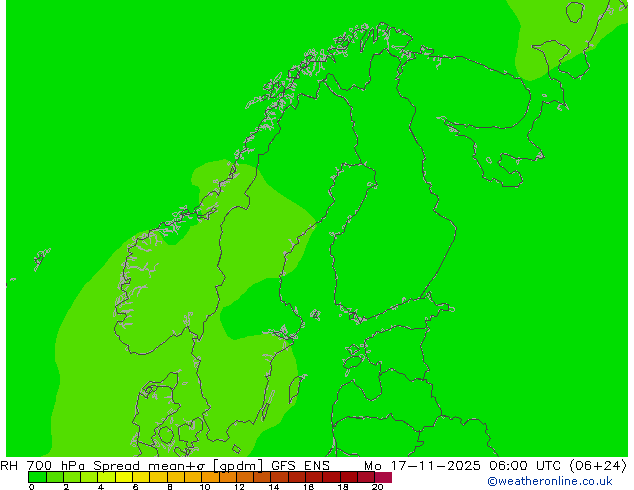
Task: Click the legend scale label "8"
Action: [170, 487]
